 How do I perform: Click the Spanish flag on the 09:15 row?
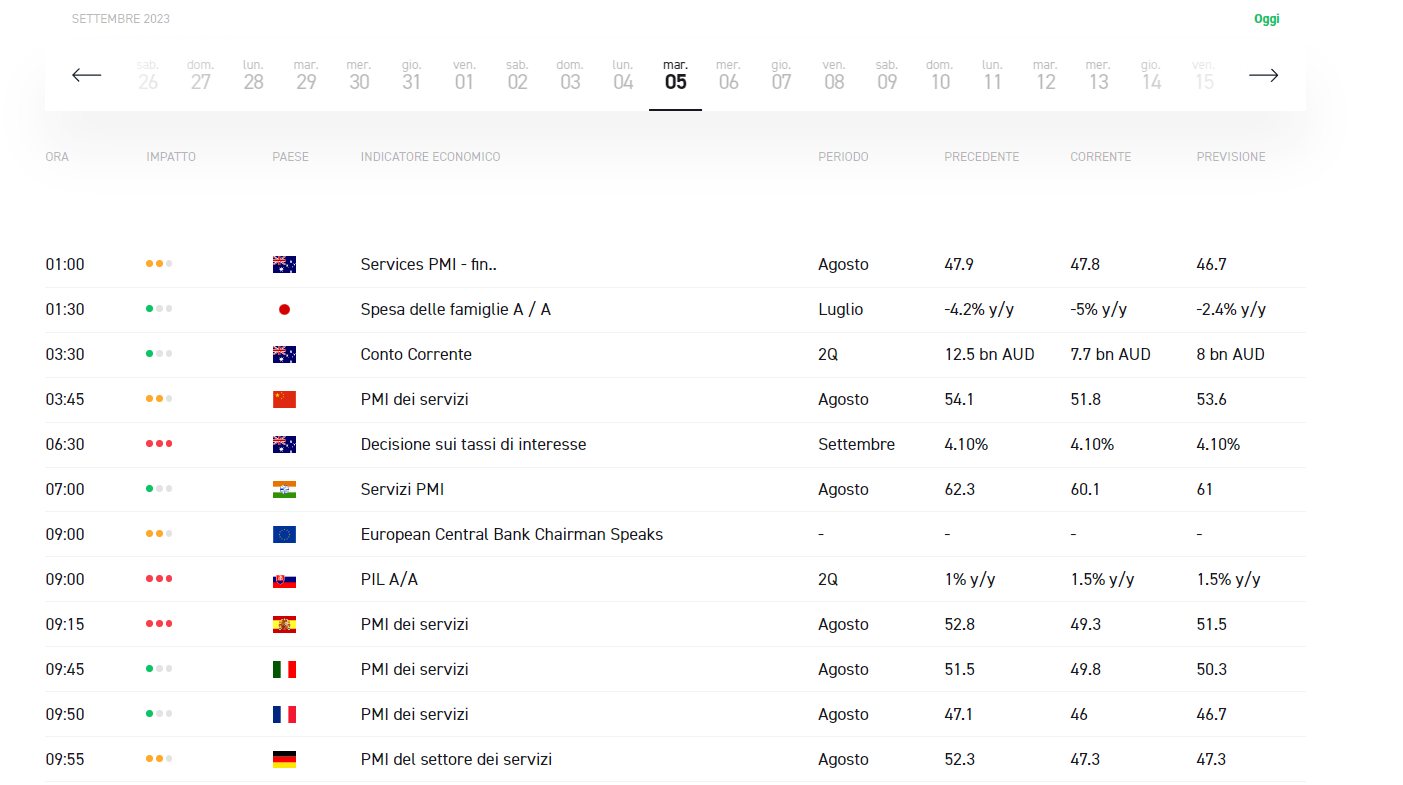click(284, 624)
